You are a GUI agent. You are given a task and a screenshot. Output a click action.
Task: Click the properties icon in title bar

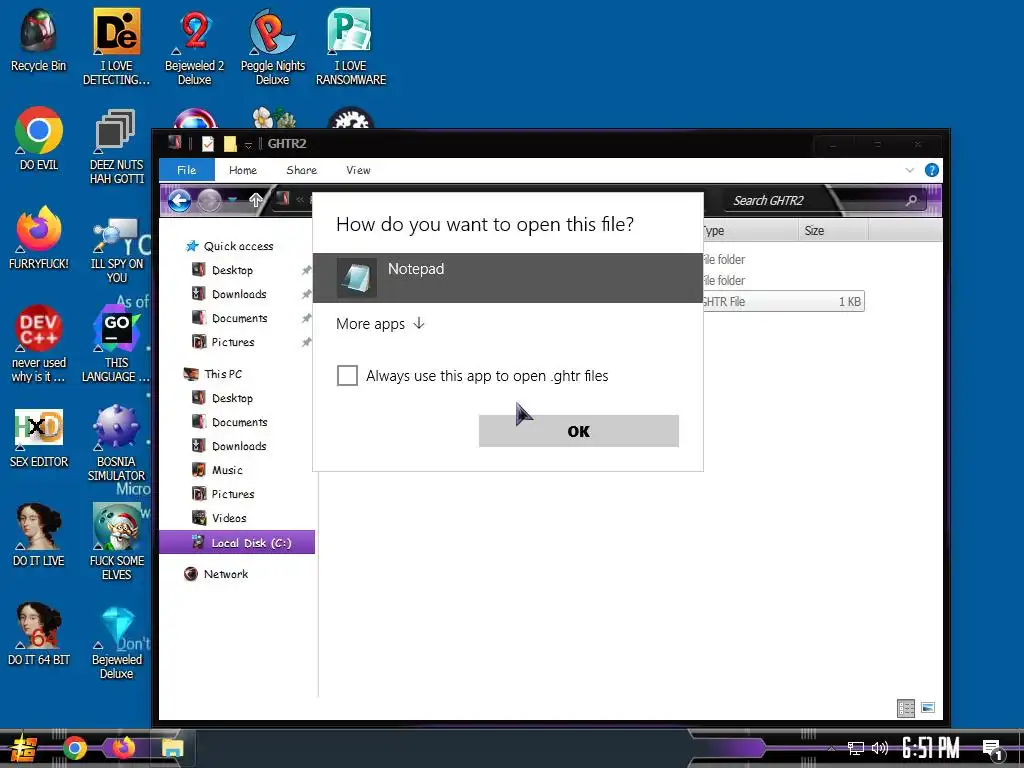(208, 144)
